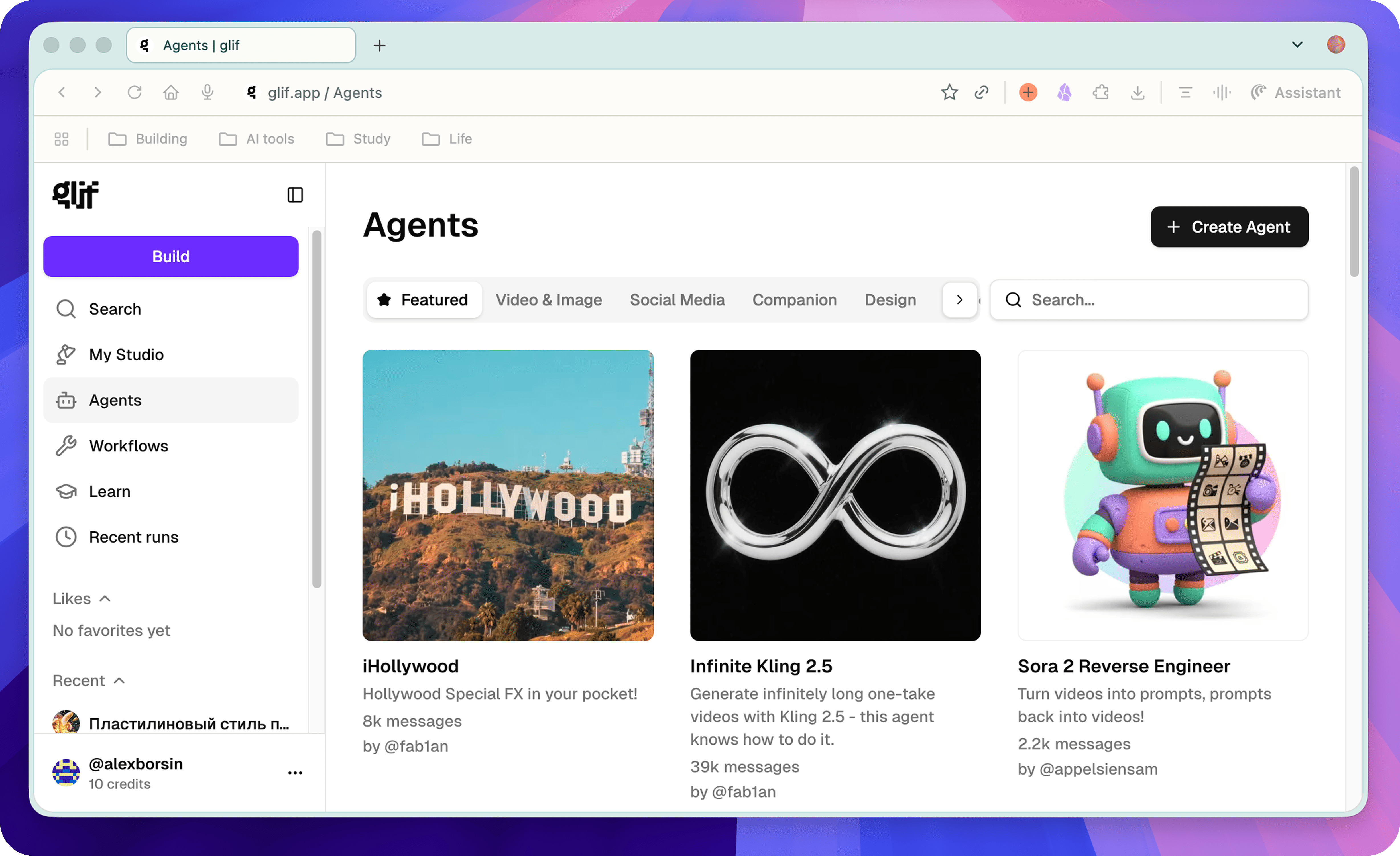The image size is (1400, 856).
Task: Expand more category tabs with the right chevron
Action: click(960, 300)
